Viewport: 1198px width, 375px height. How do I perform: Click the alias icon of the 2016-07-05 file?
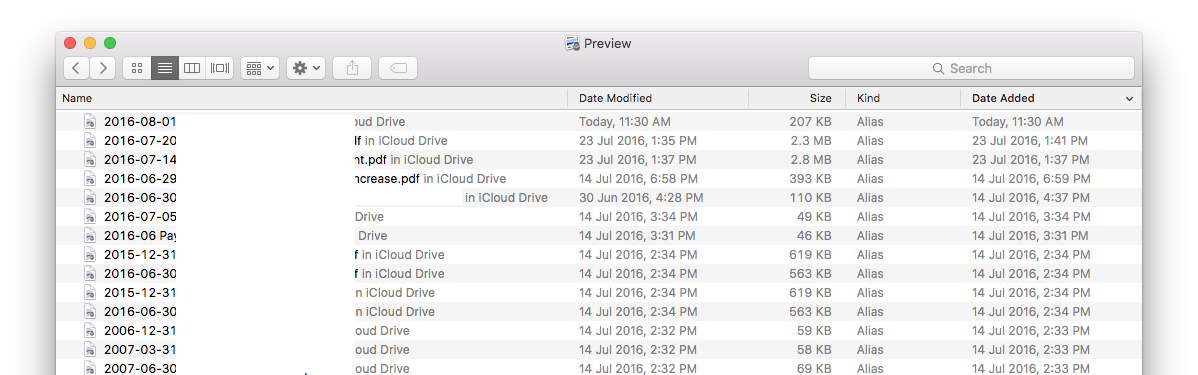click(90, 217)
